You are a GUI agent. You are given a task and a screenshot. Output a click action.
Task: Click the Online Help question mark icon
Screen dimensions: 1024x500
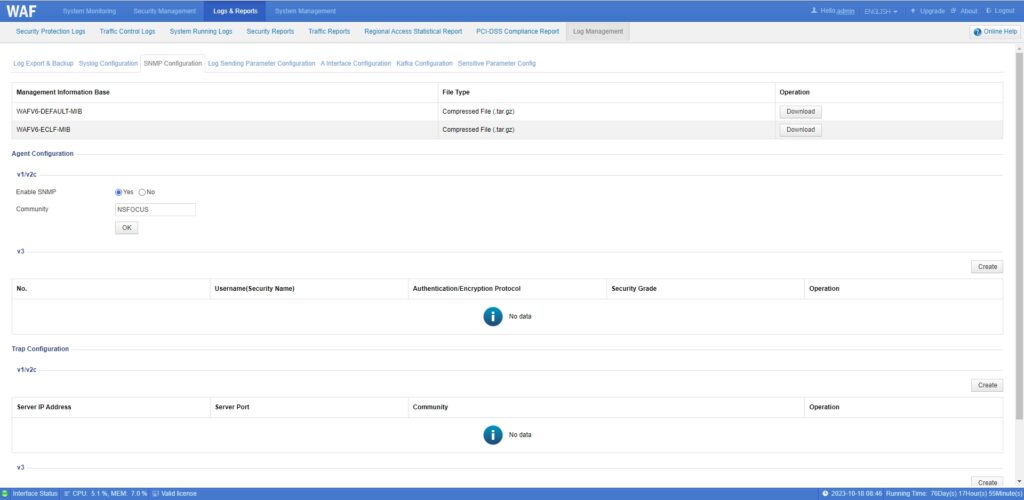[x=978, y=32]
